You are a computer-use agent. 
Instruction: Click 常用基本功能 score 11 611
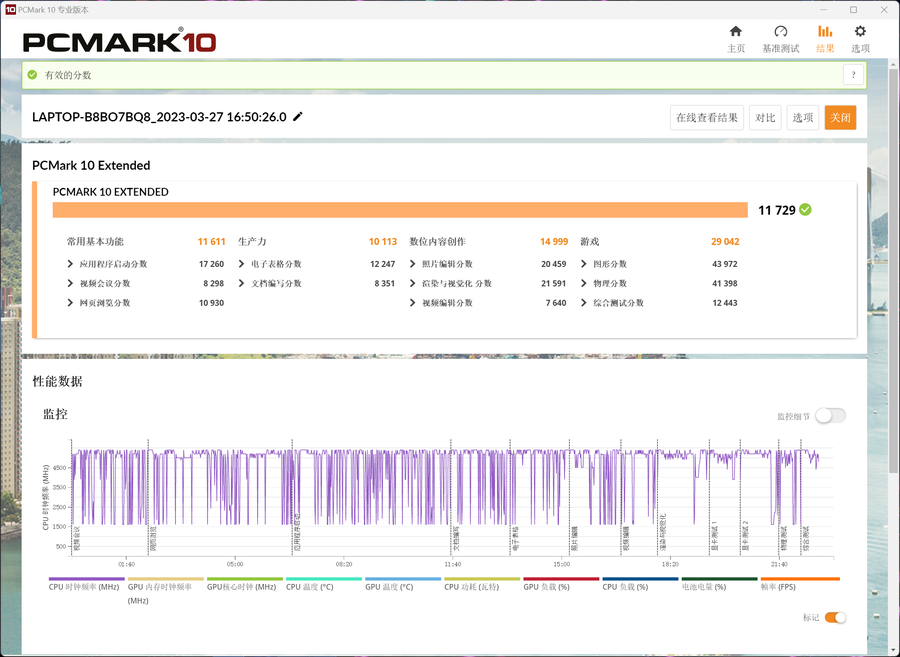click(x=211, y=242)
